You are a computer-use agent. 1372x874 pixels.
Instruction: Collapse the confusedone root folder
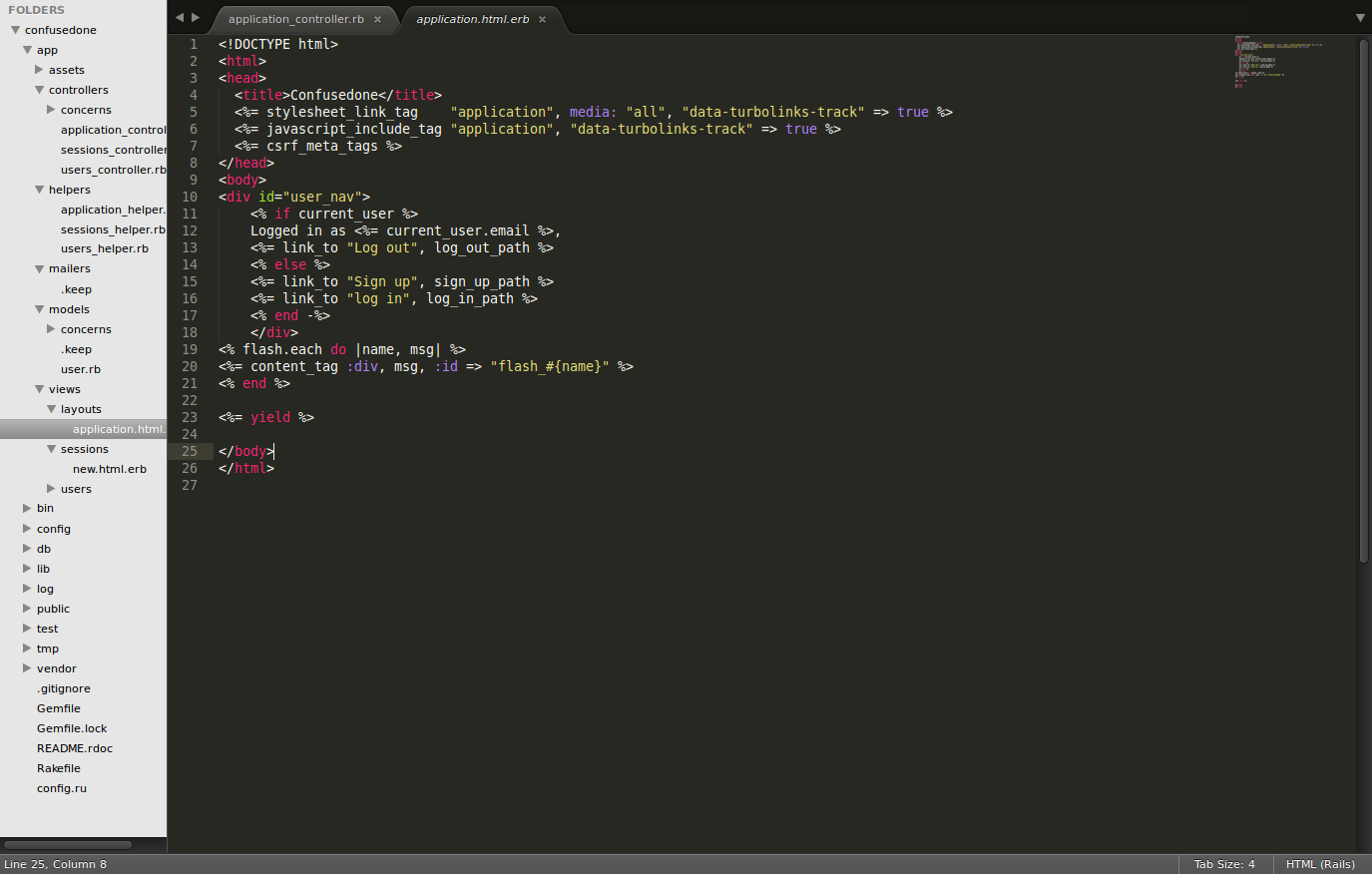pos(16,30)
